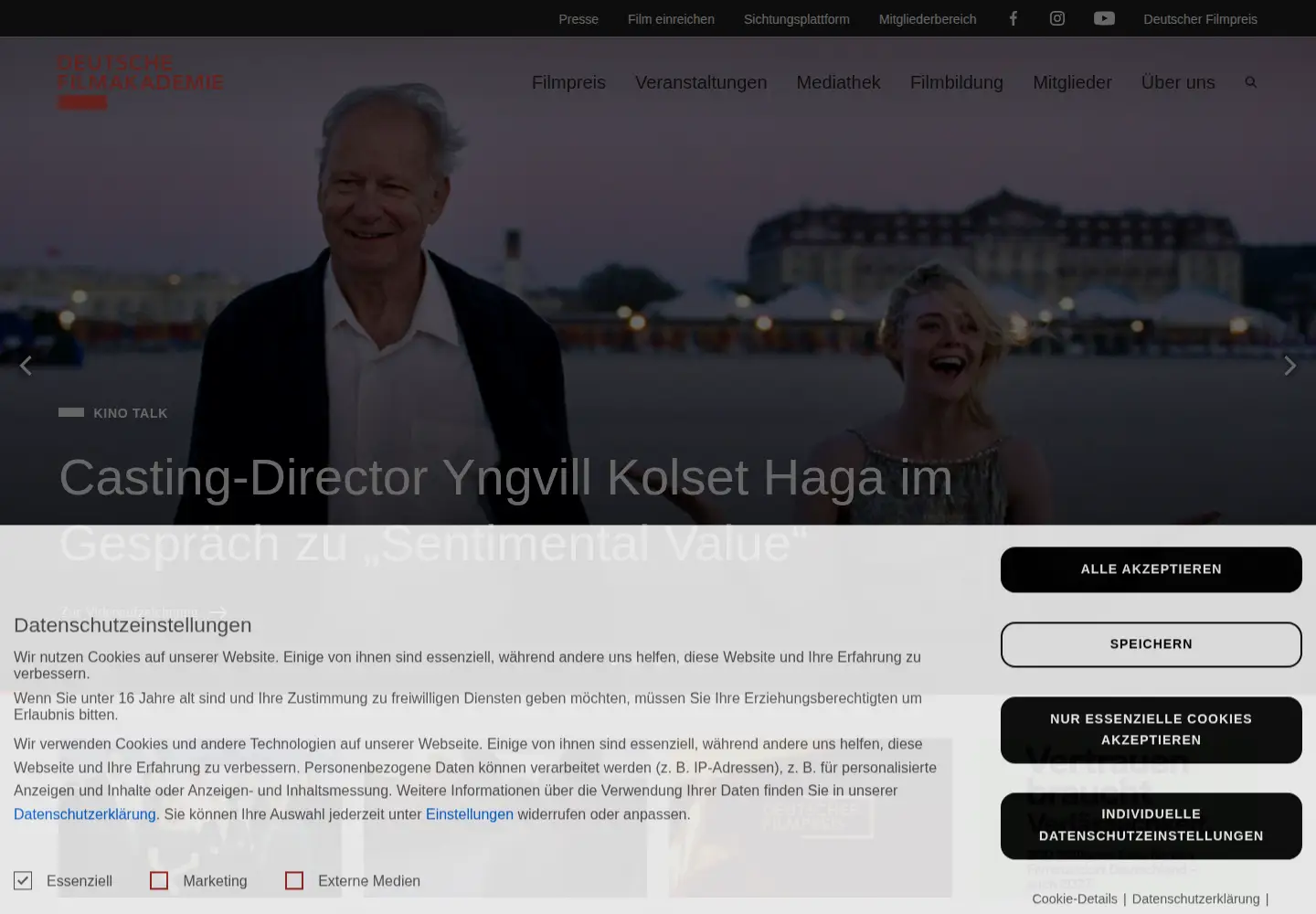Image resolution: width=1316 pixels, height=914 pixels.
Task: Open the Instagram profile icon
Action: pyautogui.click(x=1057, y=18)
